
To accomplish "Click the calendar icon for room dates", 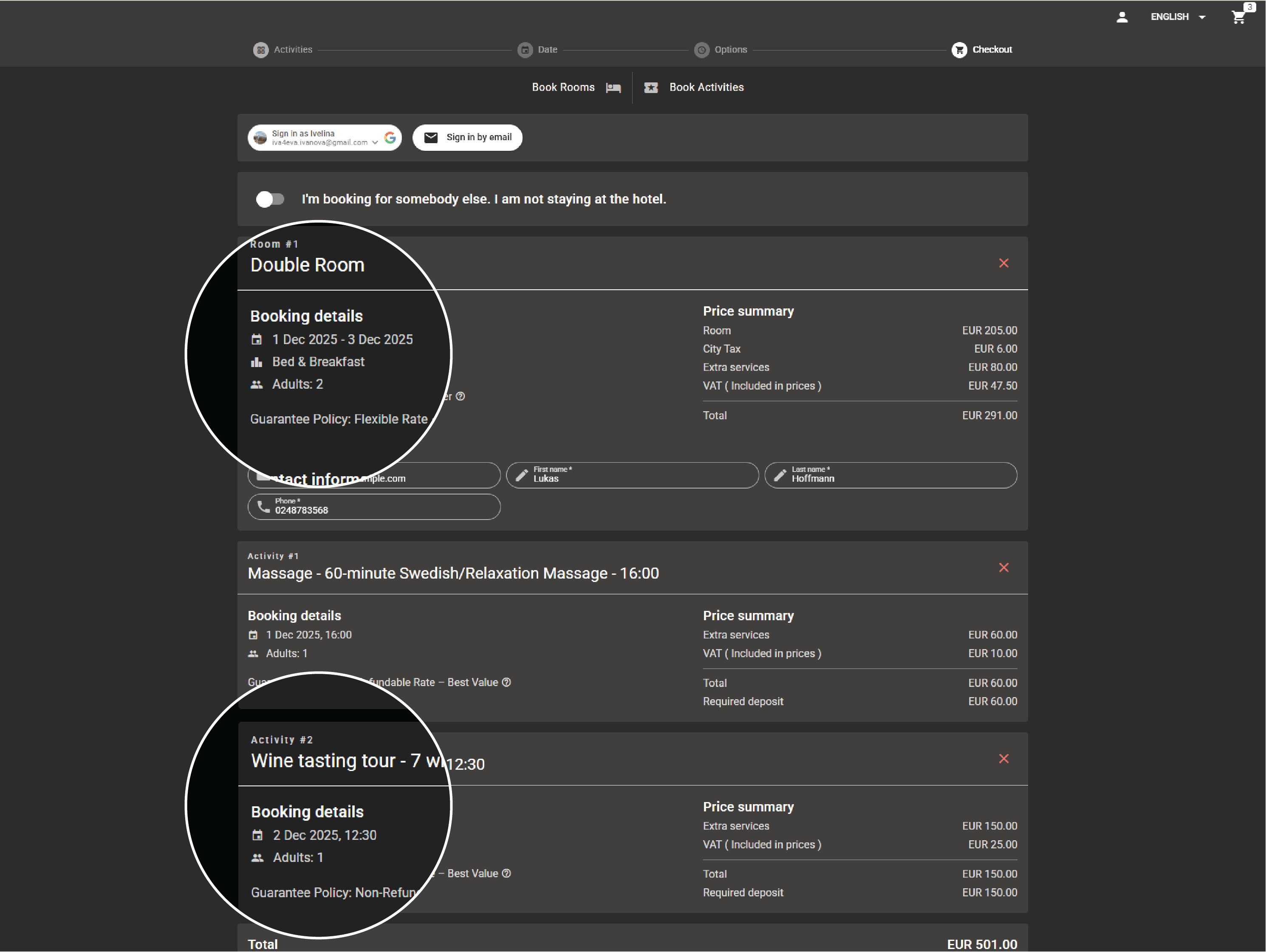I will point(257,339).
